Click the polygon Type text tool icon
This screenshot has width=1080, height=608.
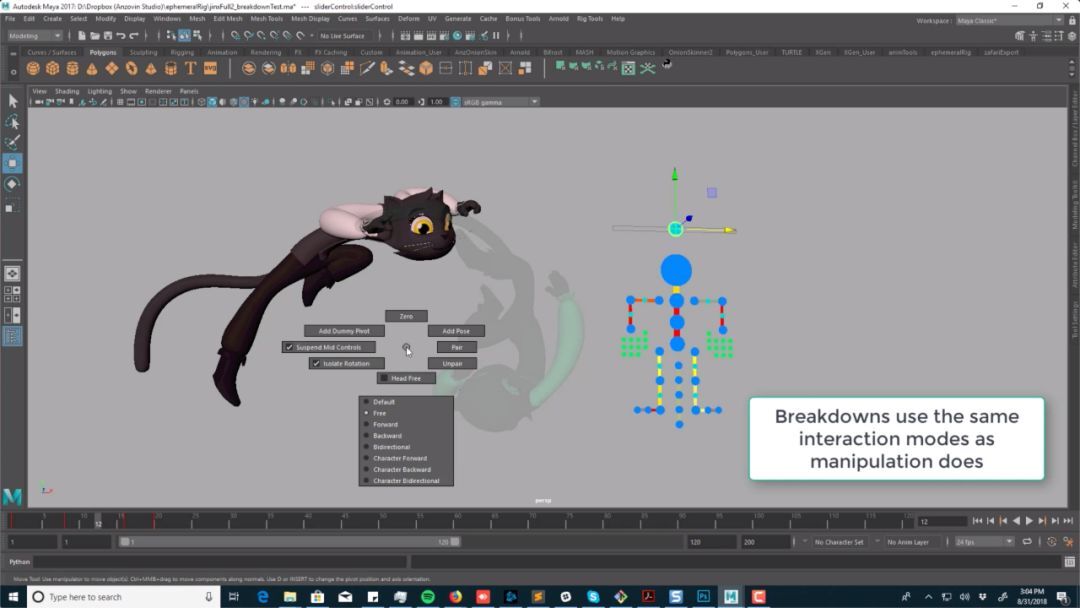click(x=190, y=68)
